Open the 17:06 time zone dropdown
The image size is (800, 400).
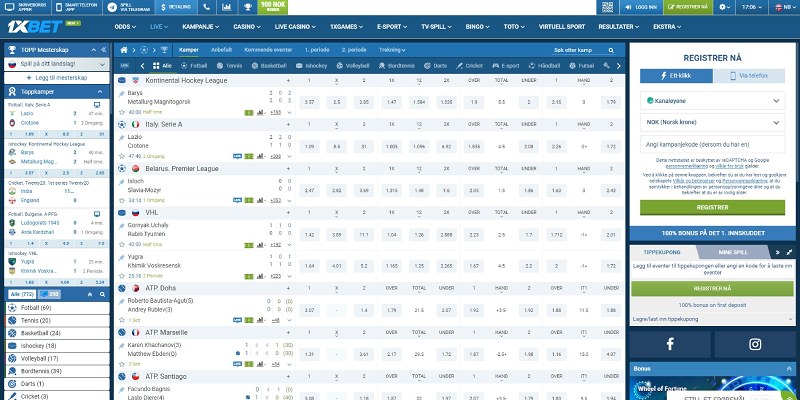pyautogui.click(x=752, y=7)
